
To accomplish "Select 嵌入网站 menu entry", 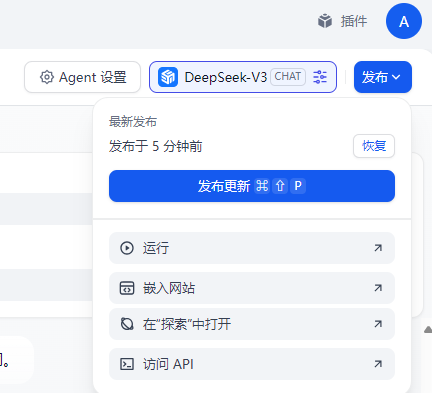I will click(x=252, y=288).
